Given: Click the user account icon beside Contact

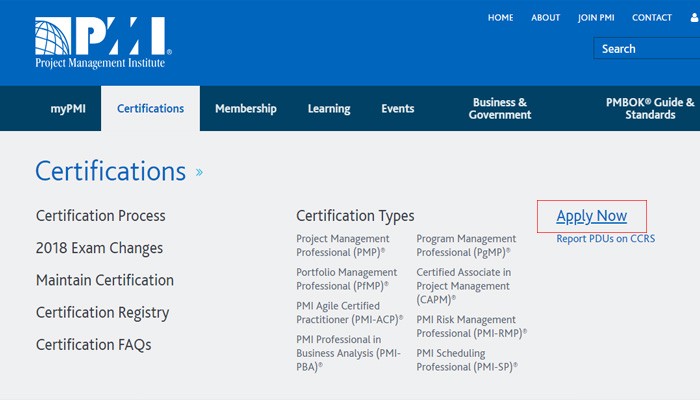Looking at the screenshot, I should pyautogui.click(x=695, y=17).
